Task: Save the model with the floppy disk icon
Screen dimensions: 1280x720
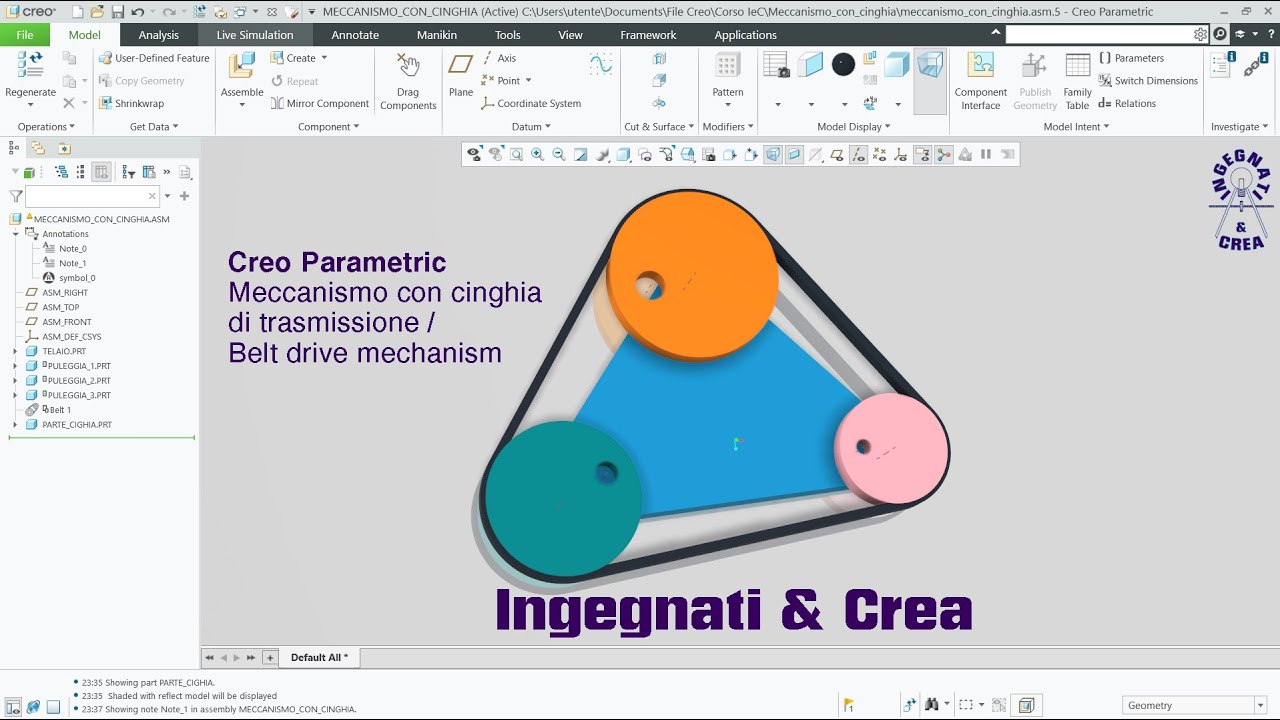Action: pos(117,12)
